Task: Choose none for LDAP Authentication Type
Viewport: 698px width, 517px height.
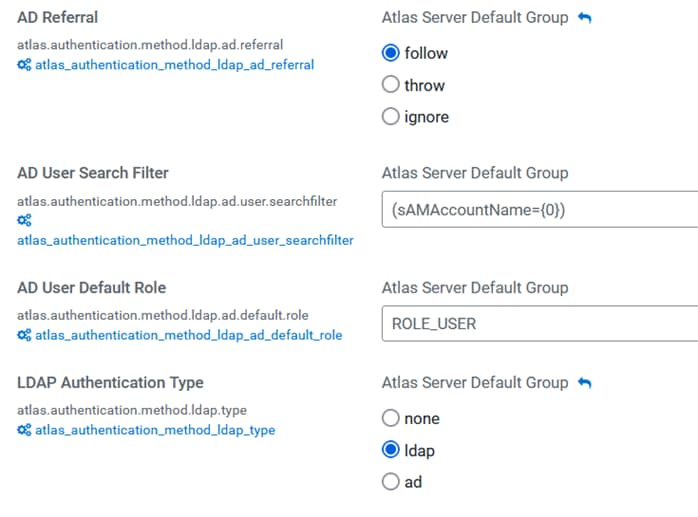Action: 390,418
